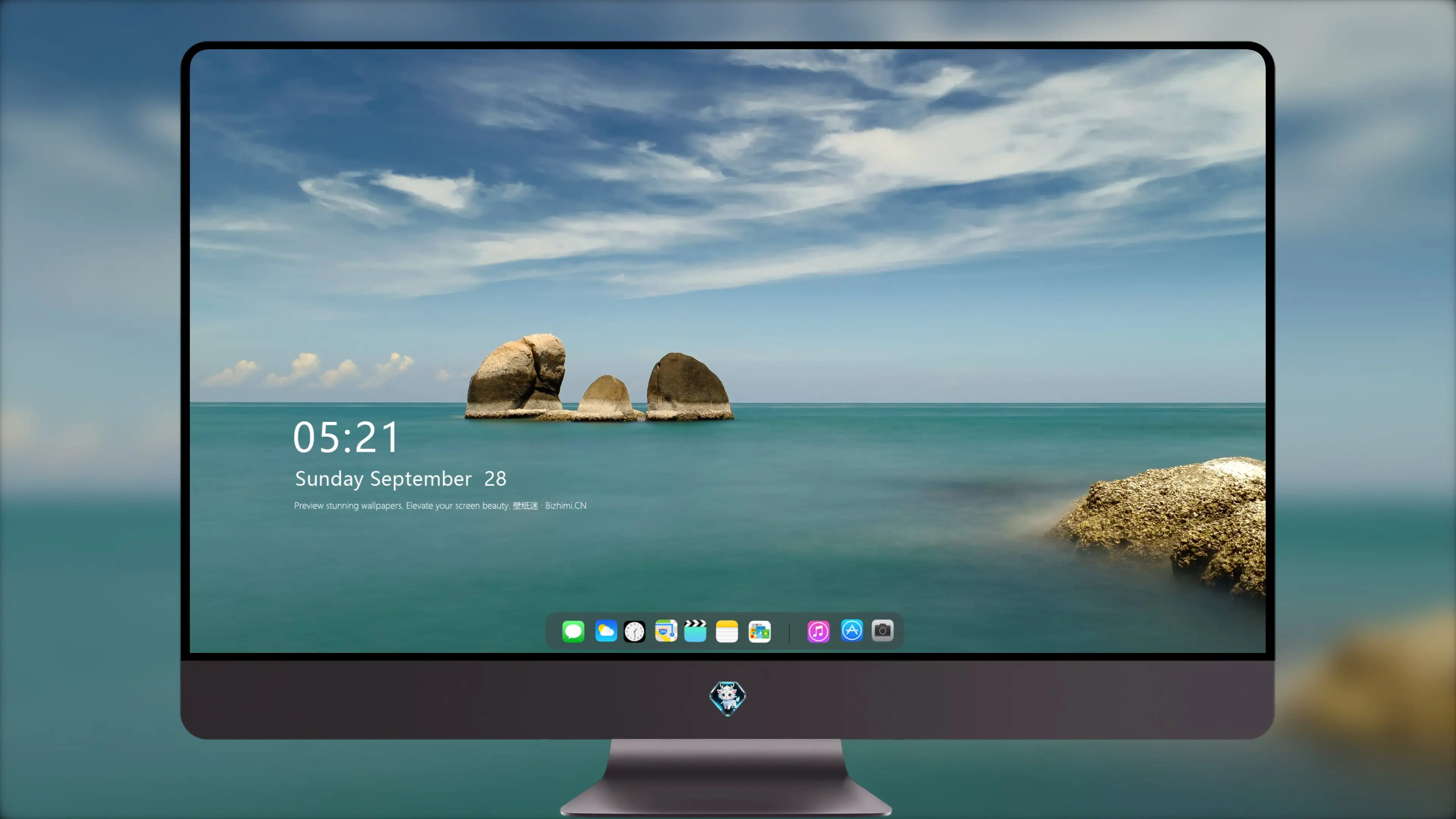
Task: Launch the iTunes music app
Action: click(819, 631)
